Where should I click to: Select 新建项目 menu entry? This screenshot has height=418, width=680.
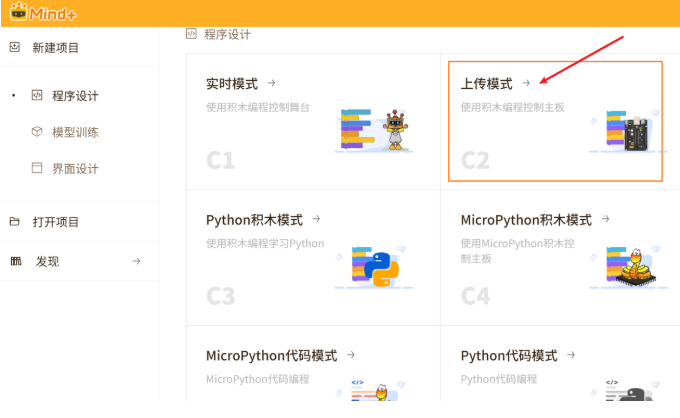pyautogui.click(x=56, y=47)
